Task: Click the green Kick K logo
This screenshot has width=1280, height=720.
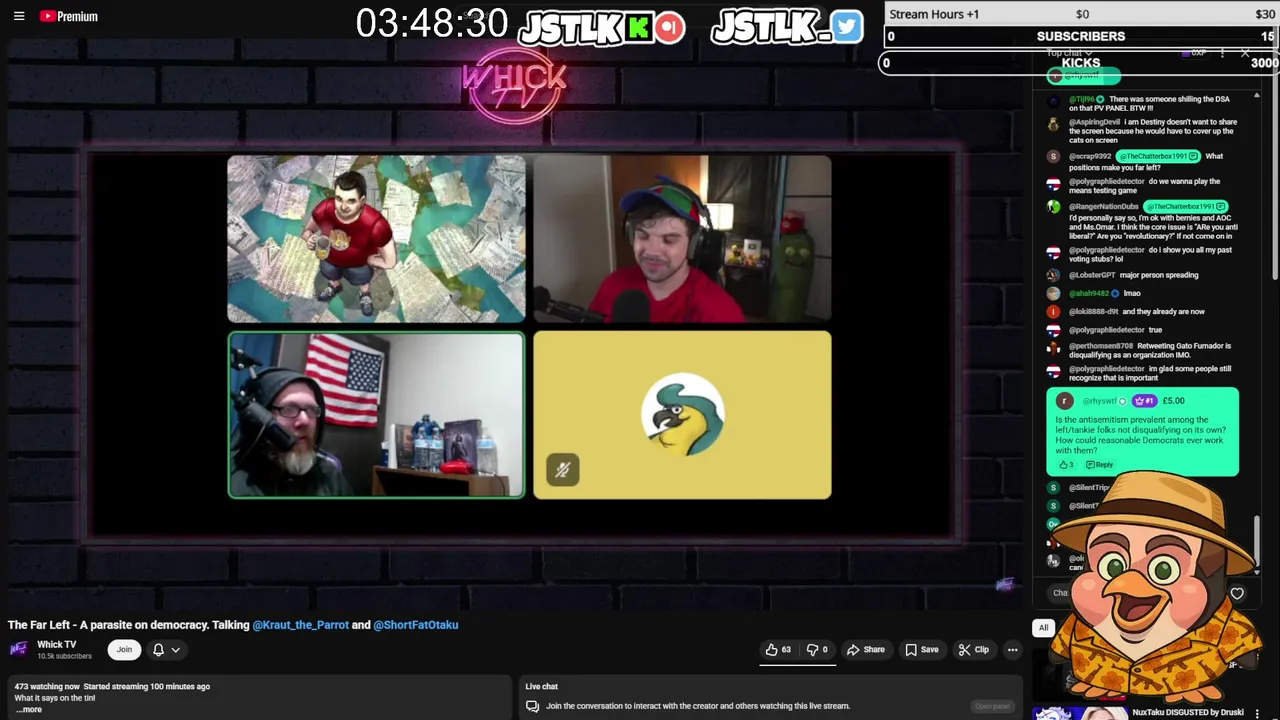Action: 639,27
